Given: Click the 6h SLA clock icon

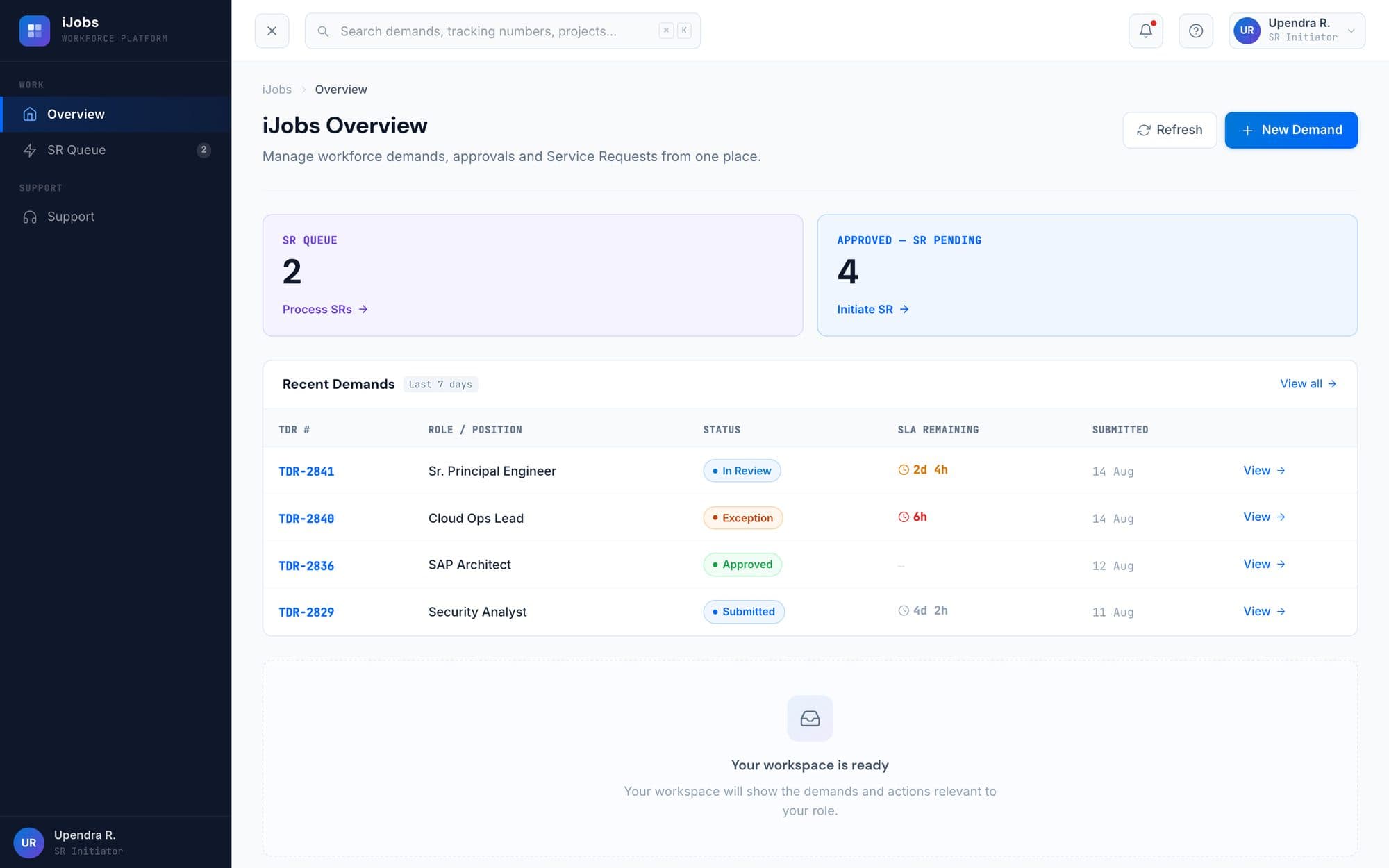Looking at the screenshot, I should click(904, 517).
